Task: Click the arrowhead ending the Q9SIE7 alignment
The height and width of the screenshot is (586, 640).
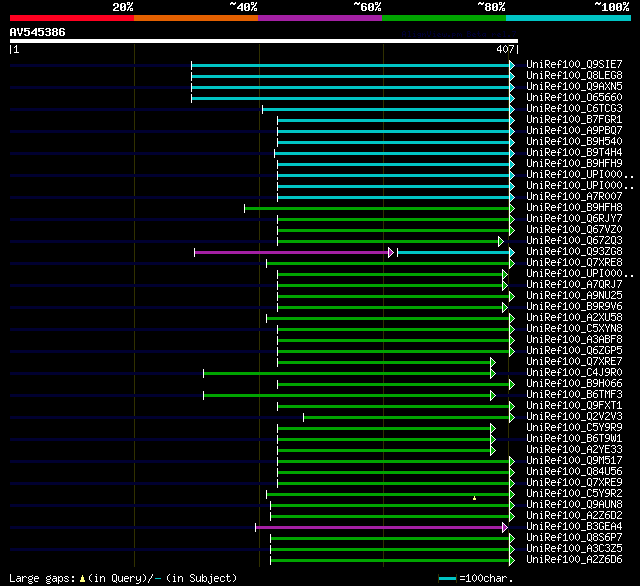Action: tap(512, 65)
